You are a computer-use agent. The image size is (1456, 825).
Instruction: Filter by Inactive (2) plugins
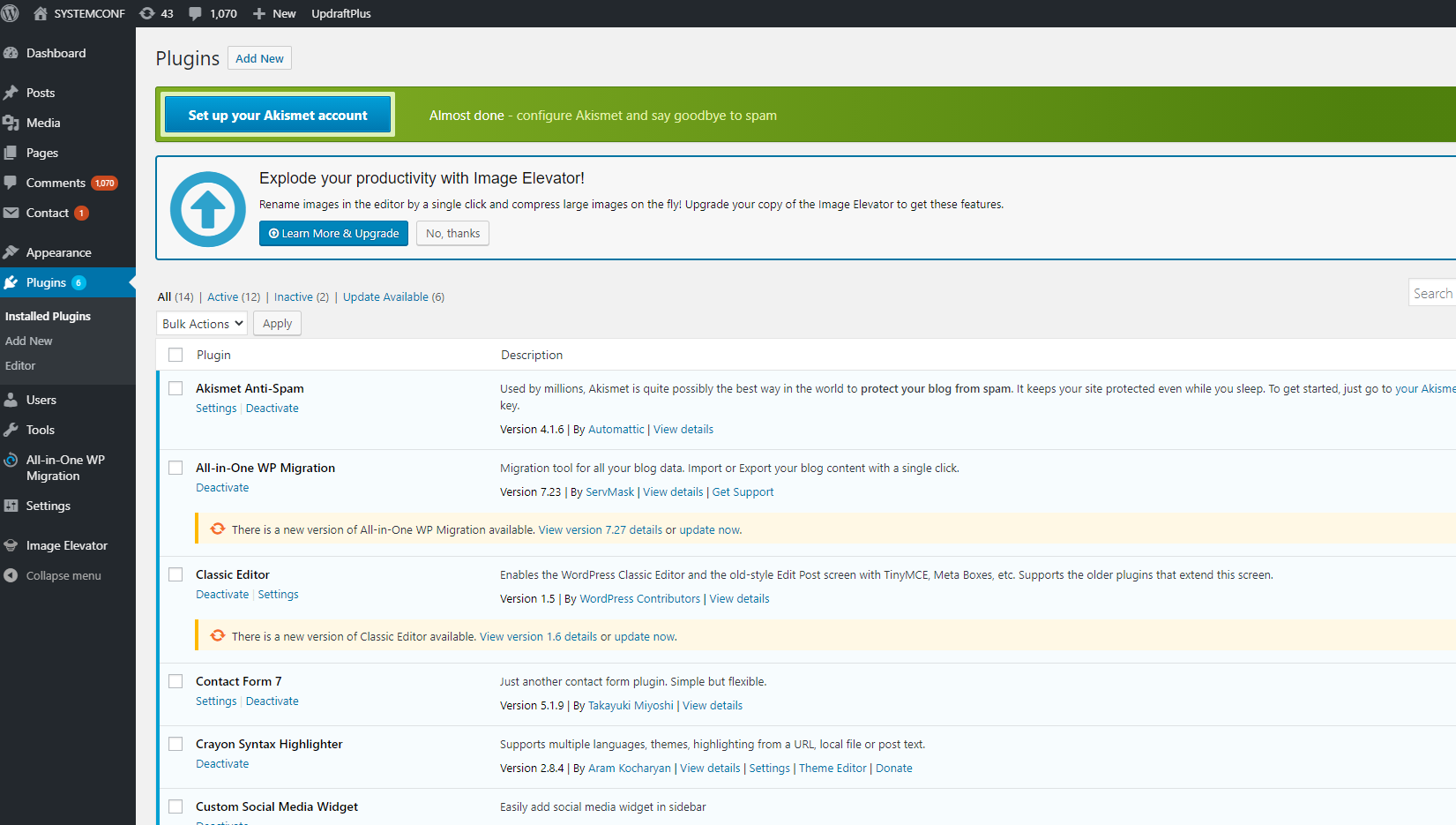click(302, 297)
